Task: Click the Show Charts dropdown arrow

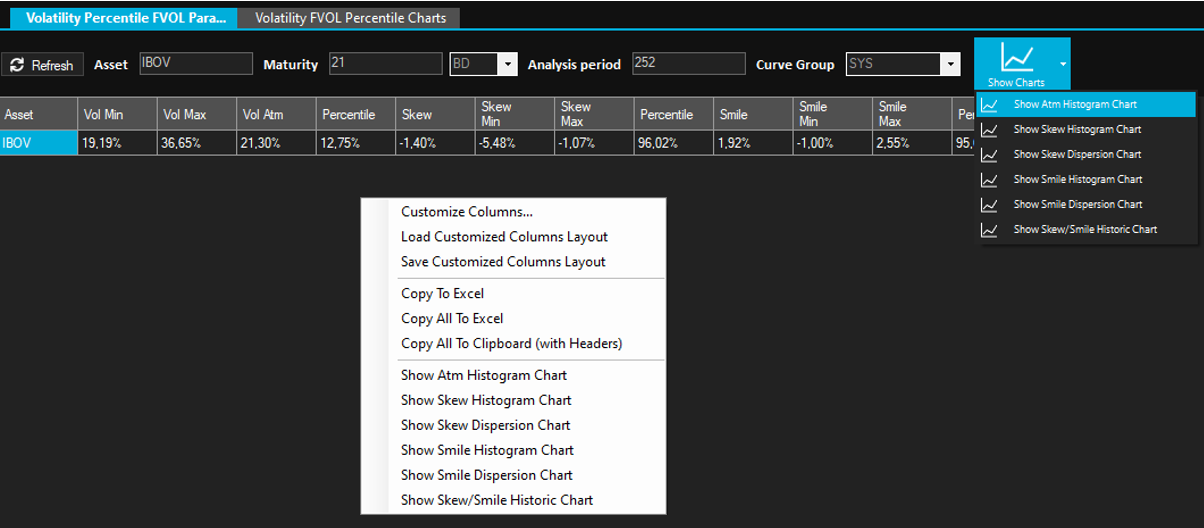Action: click(x=1063, y=63)
